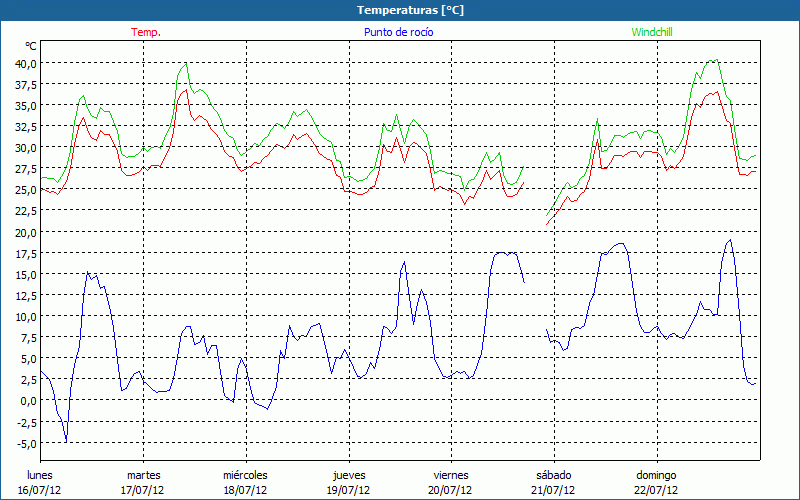Select the "miércoles" day label

point(245,475)
